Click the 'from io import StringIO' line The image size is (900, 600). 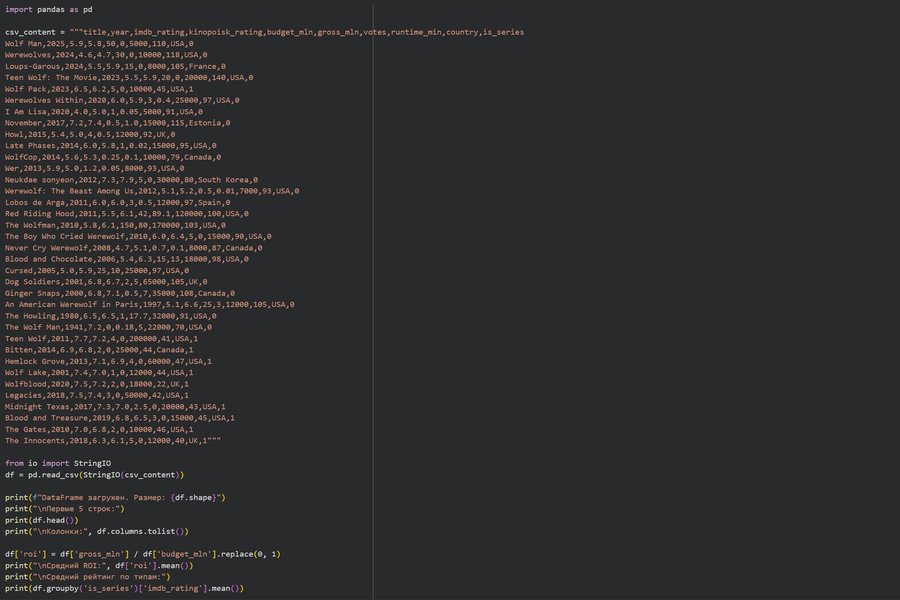[x=58, y=463]
